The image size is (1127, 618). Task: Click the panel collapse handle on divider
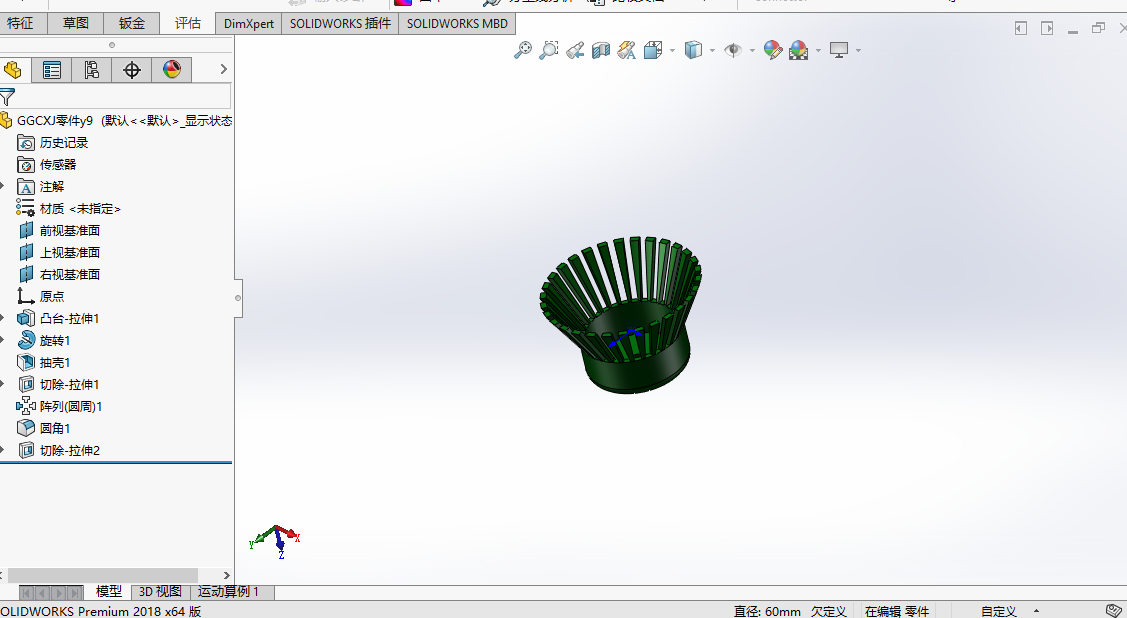coord(238,298)
